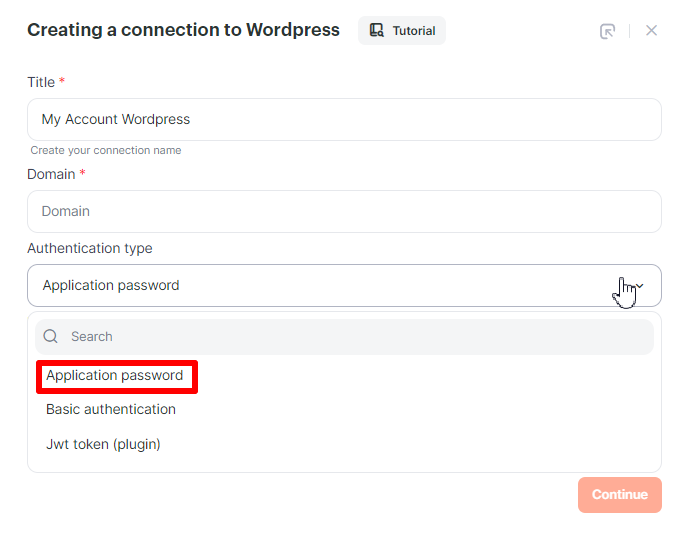The image size is (681, 539).
Task: Click the magnifier icon in search box
Action: (x=51, y=337)
